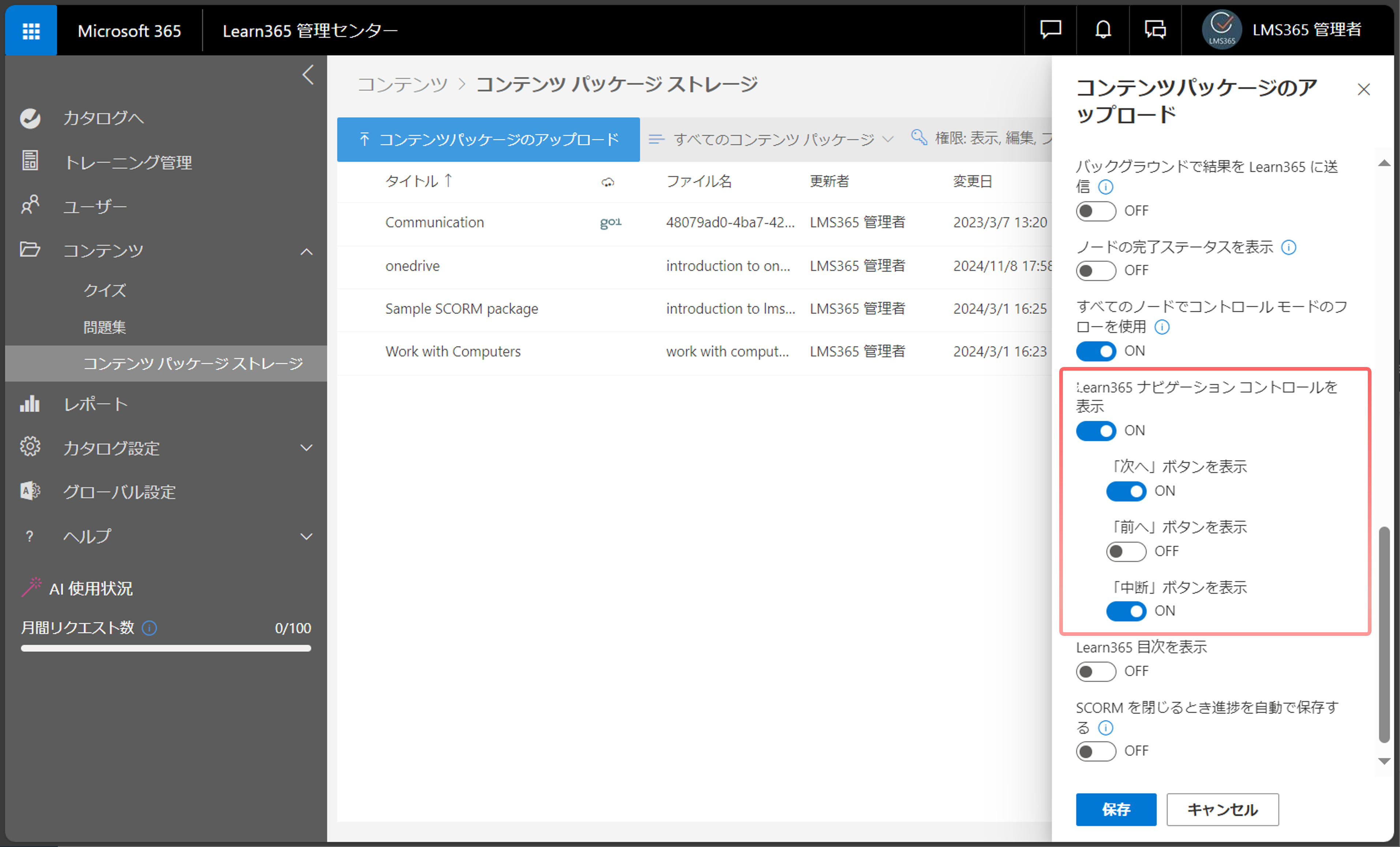The image size is (1400, 847).
Task: Click the cloud column header icon
Action: click(608, 182)
